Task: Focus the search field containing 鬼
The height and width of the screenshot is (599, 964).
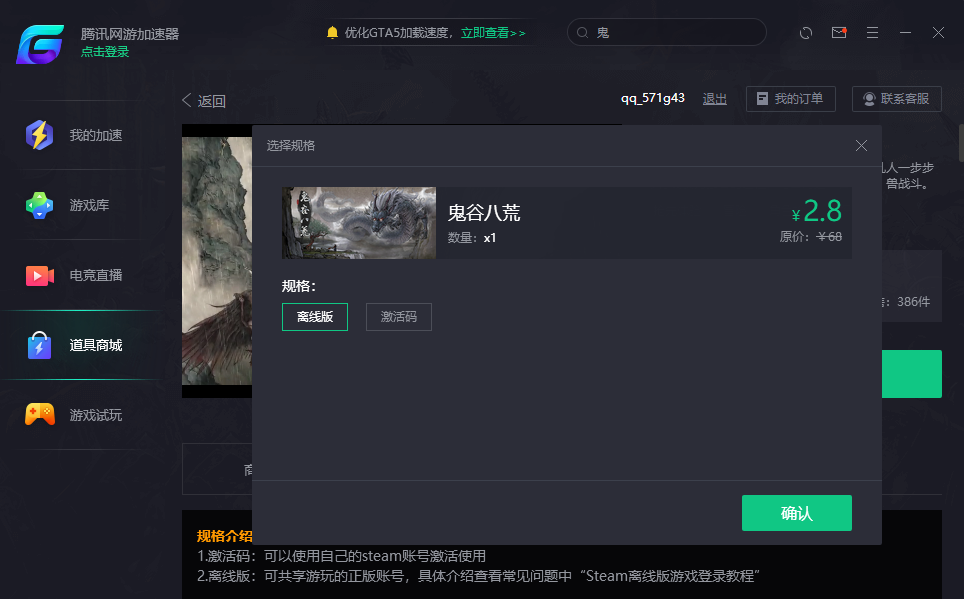Action: point(666,32)
